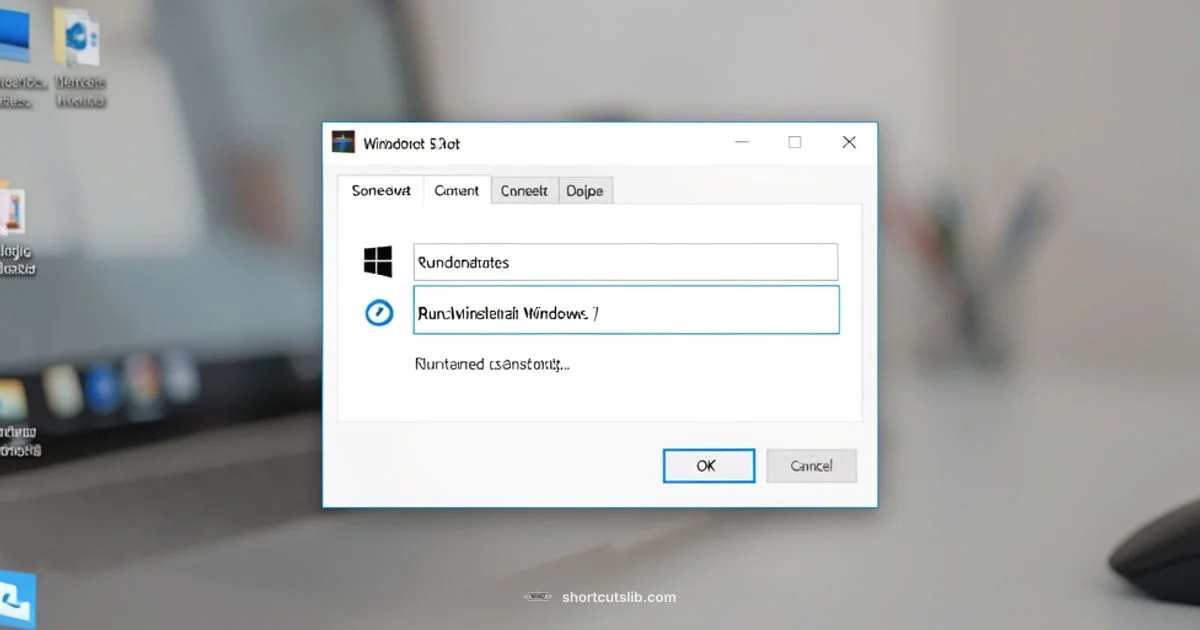Click the OK button
This screenshot has height=630, width=1200.
[x=708, y=465]
